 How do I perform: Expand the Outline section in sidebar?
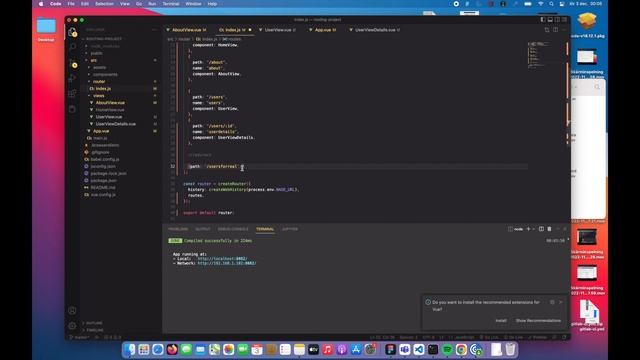coord(94,323)
